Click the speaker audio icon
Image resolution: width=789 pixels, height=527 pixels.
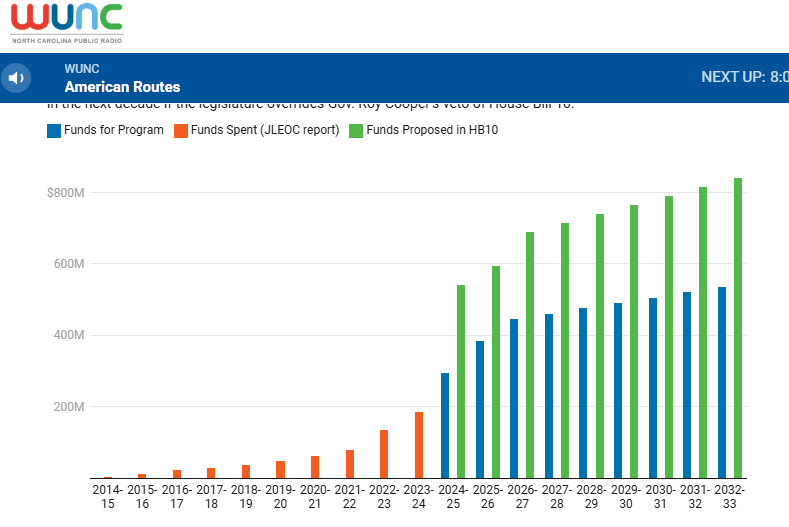[x=16, y=78]
